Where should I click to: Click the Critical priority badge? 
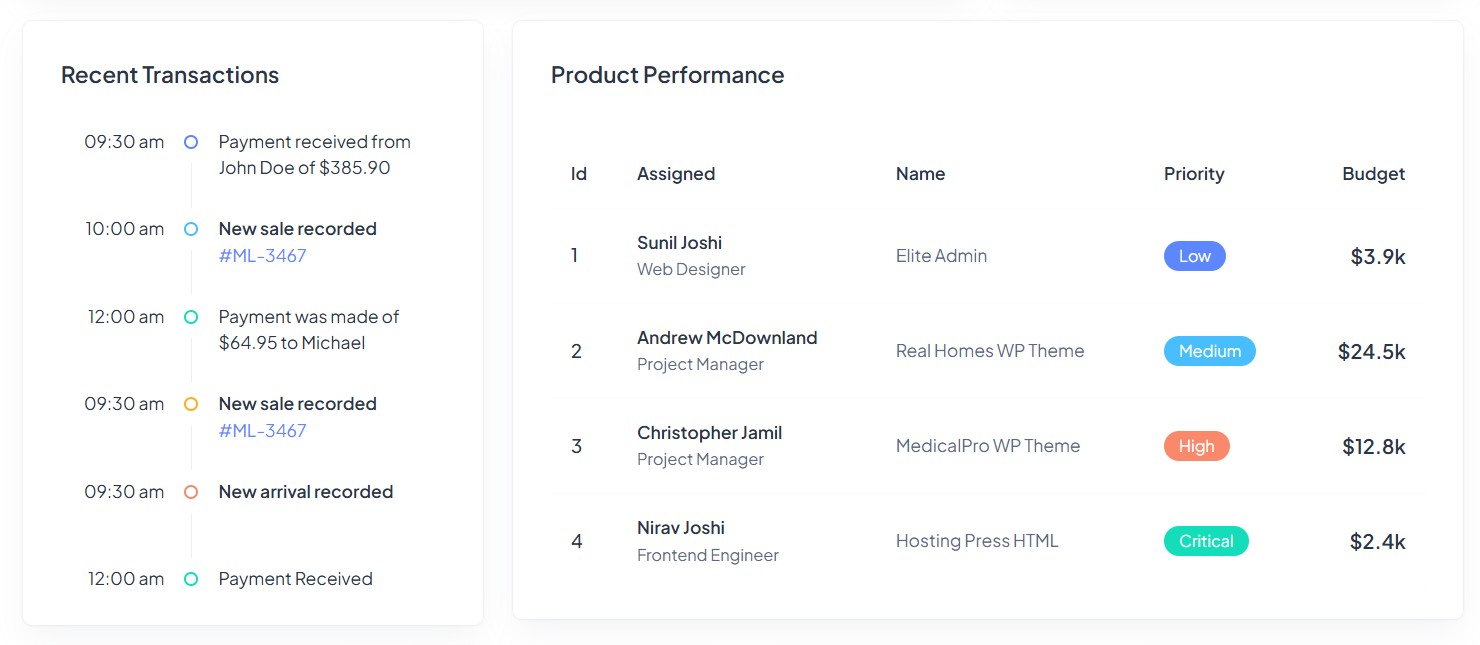(1206, 541)
